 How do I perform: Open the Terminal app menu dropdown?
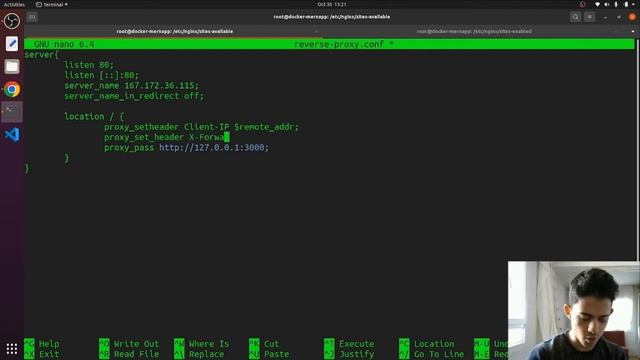[x=52, y=4]
